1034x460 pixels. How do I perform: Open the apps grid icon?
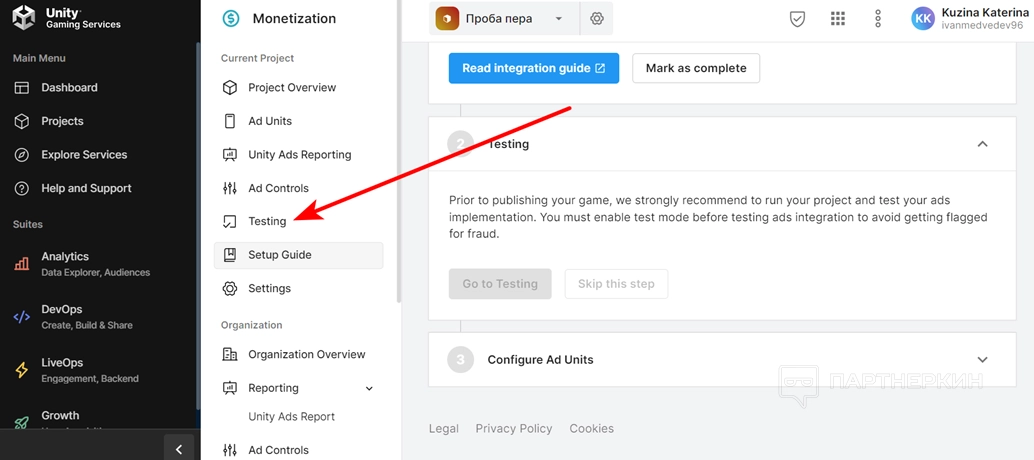coord(838,19)
